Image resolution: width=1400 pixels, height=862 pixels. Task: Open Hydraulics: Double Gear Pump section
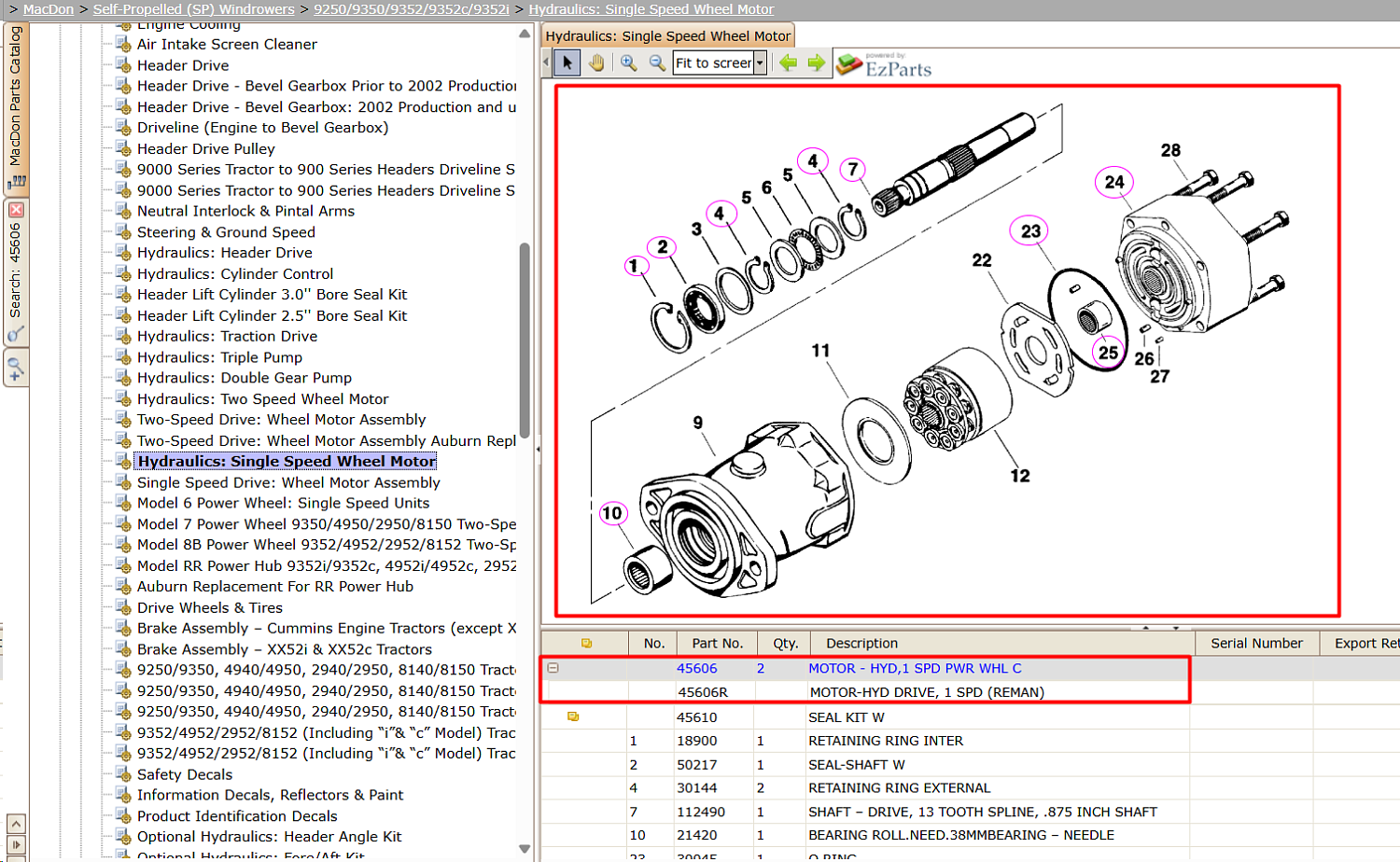[245, 378]
